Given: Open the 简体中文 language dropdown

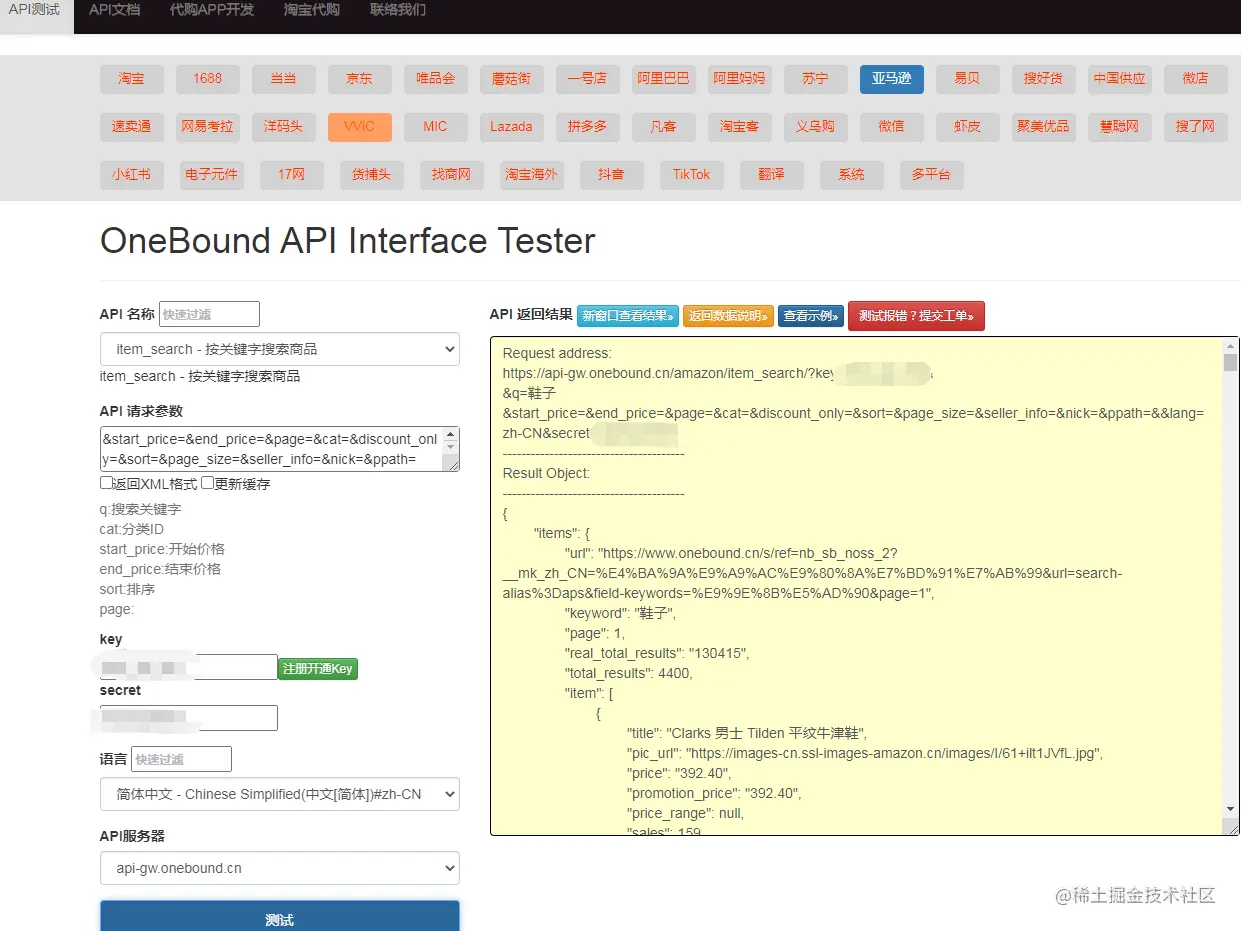Looking at the screenshot, I should [280, 794].
